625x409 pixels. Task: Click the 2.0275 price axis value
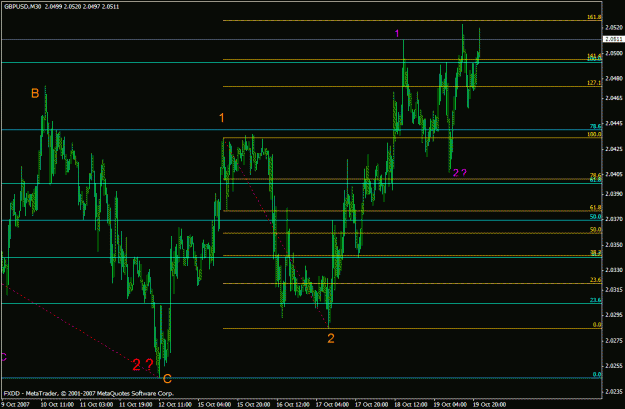[613, 340]
